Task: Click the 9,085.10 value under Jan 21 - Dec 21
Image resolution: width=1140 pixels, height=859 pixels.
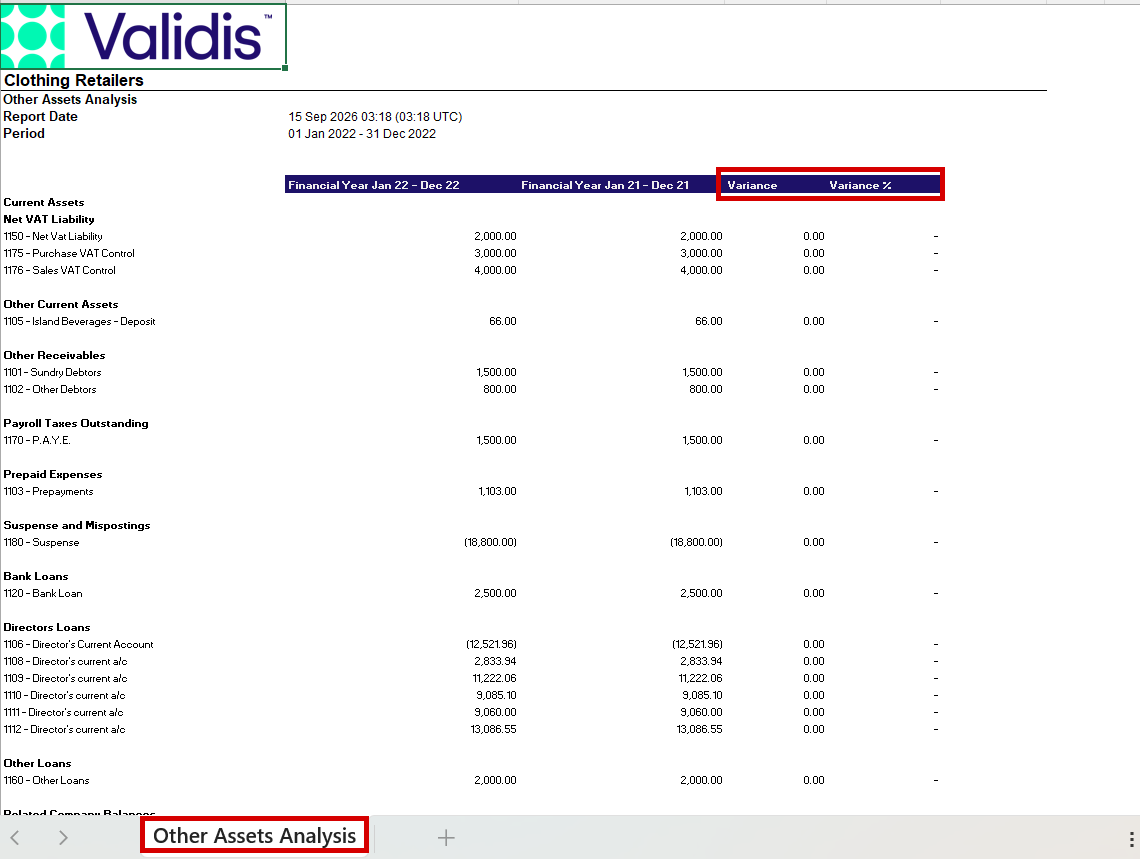Action: tap(702, 695)
